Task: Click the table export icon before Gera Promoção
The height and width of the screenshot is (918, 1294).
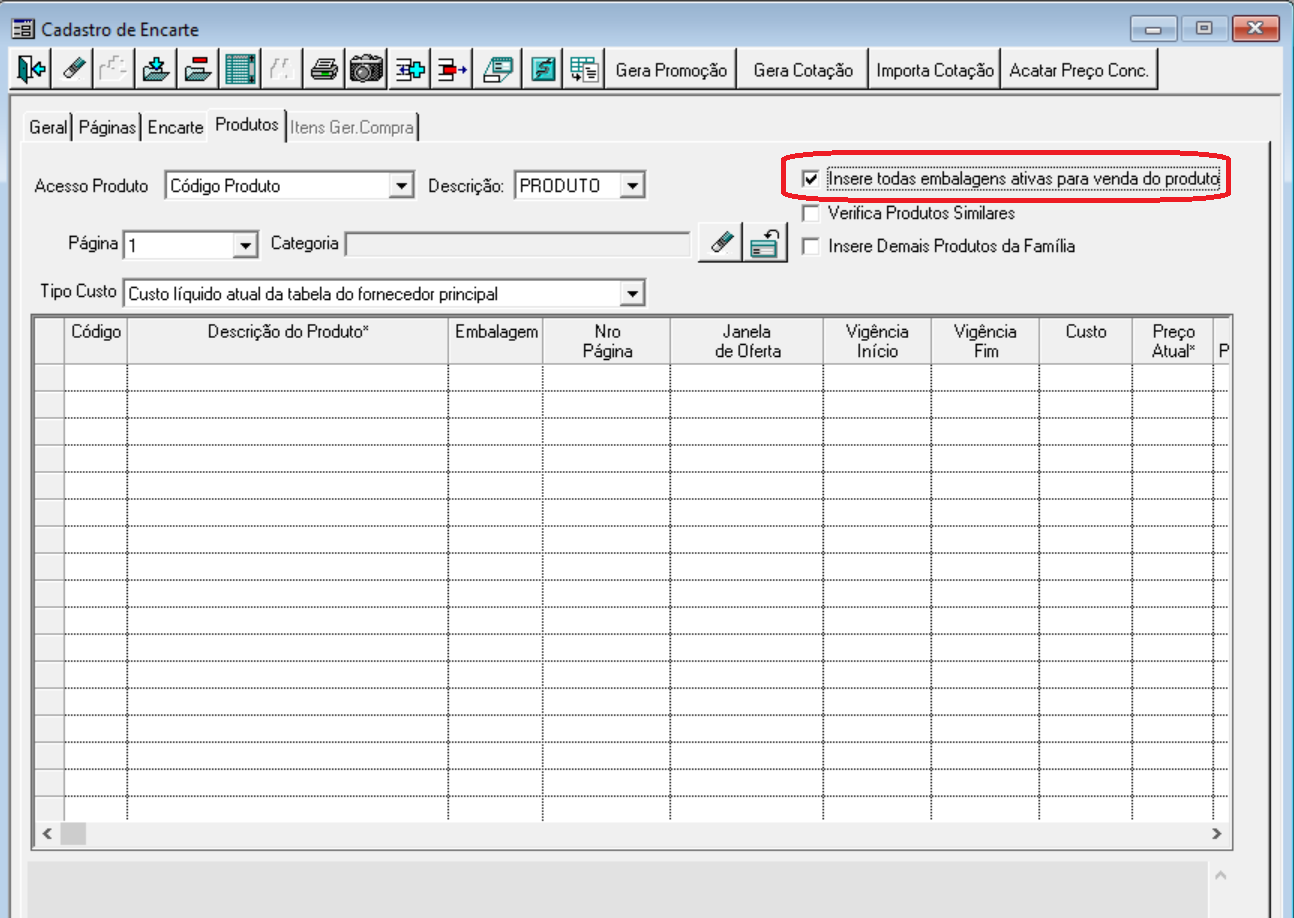Action: click(585, 70)
